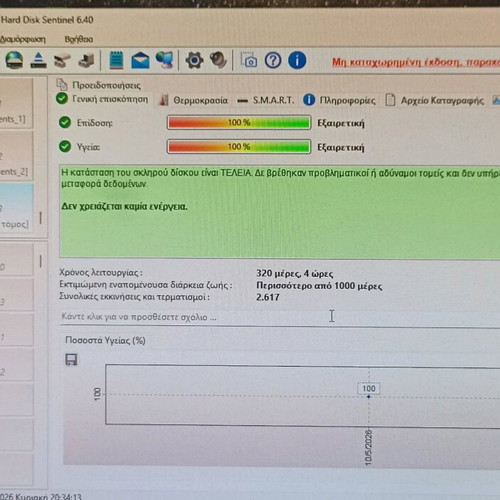This screenshot has height=500, width=500.
Task: Click the 100 axis label on the health chart
Action: pyautogui.click(x=97, y=394)
